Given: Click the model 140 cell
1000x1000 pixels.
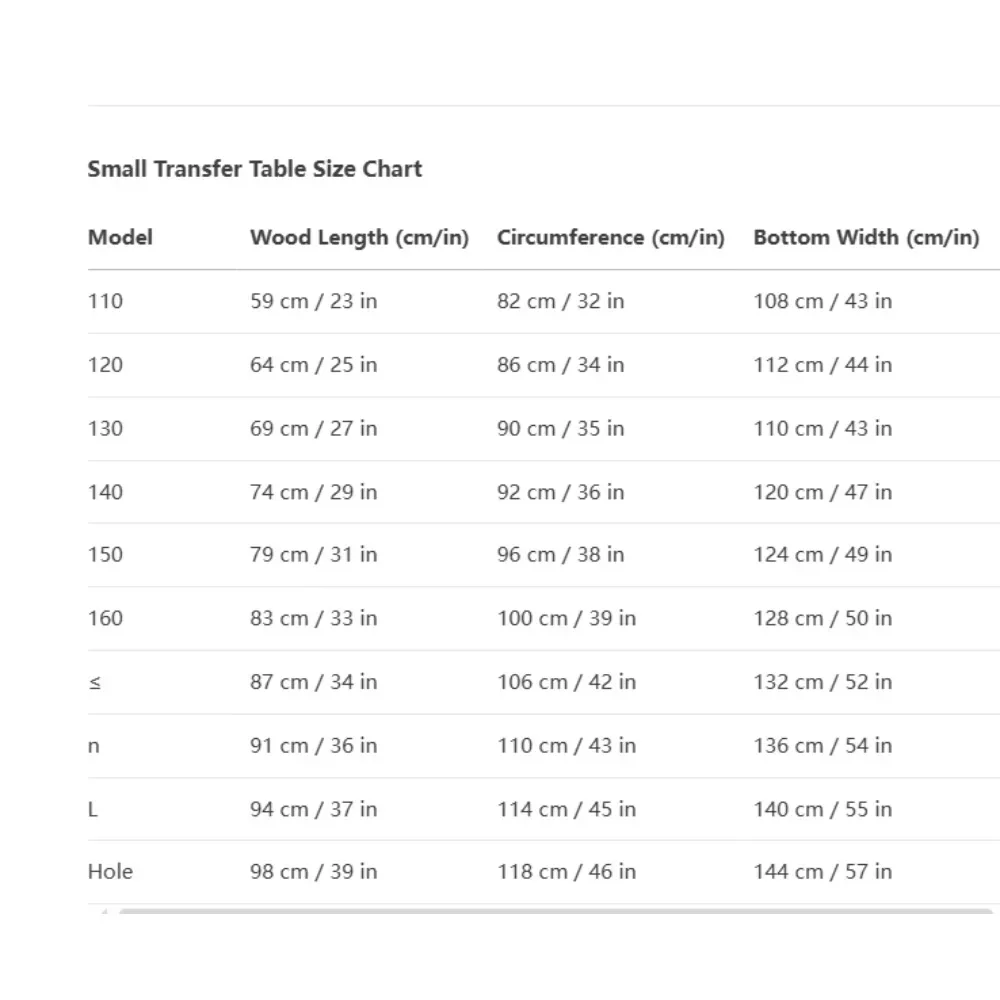Looking at the screenshot, I should click(x=105, y=492).
